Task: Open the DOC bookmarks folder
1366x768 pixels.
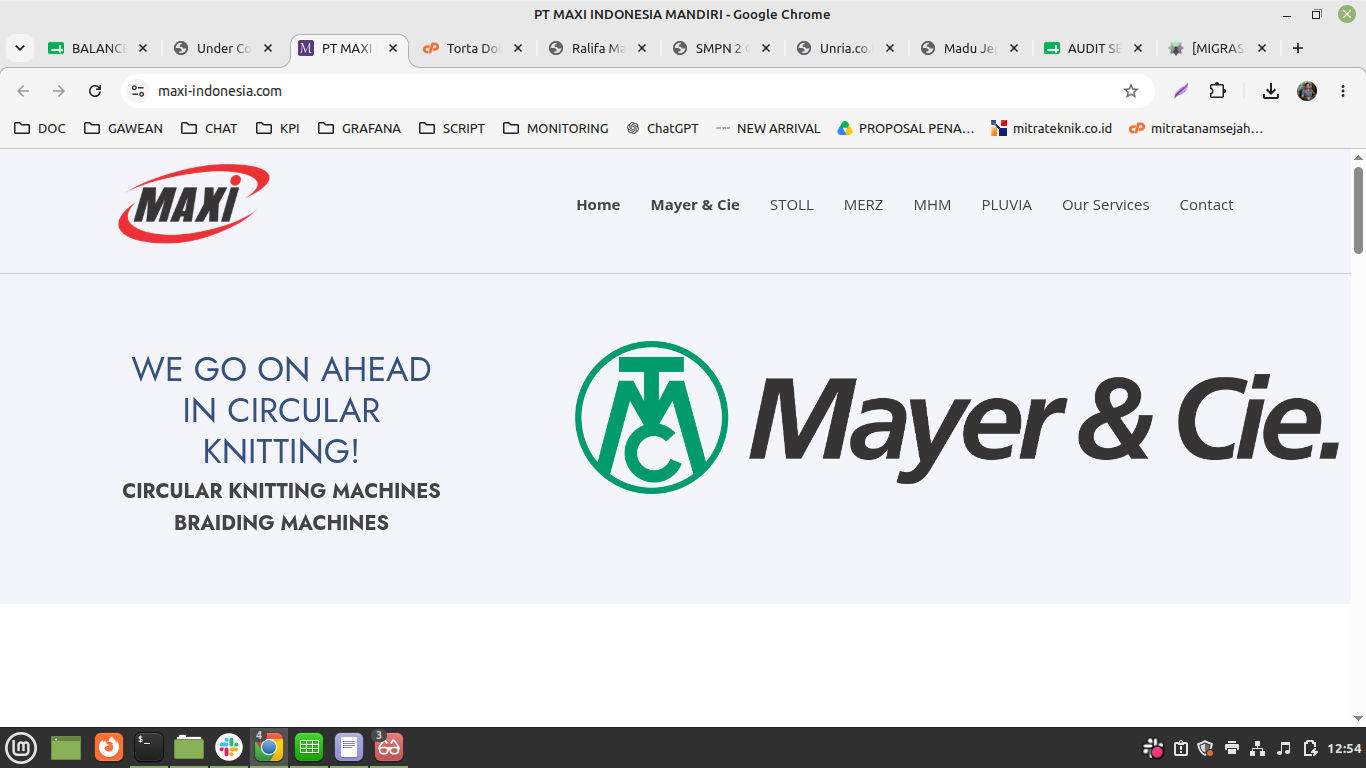Action: coord(39,128)
